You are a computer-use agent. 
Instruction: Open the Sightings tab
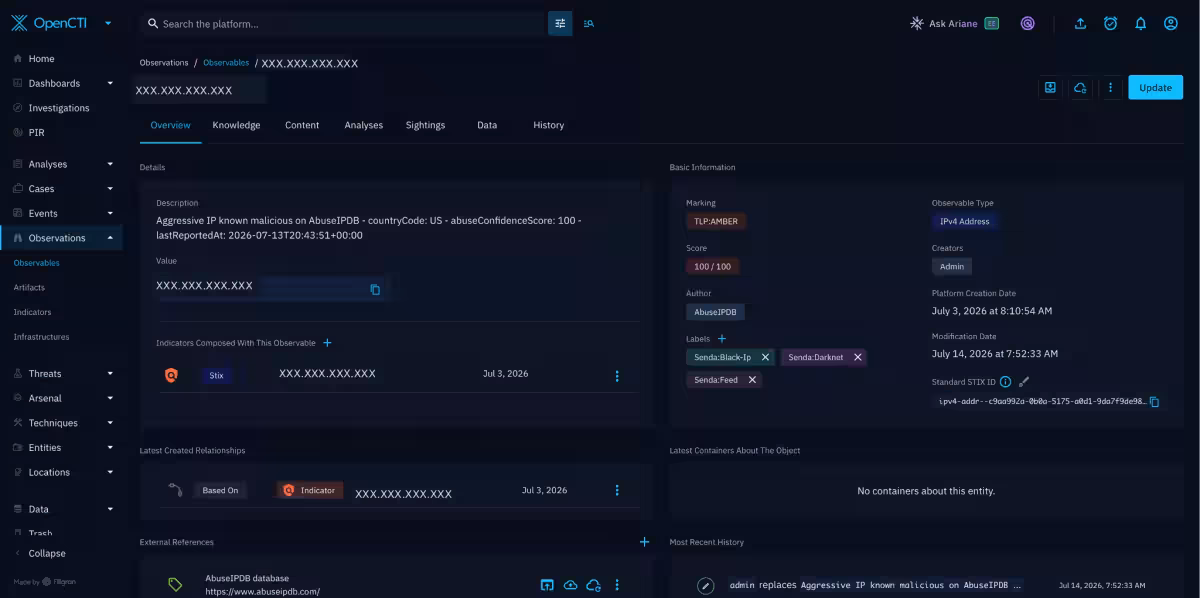coord(425,125)
